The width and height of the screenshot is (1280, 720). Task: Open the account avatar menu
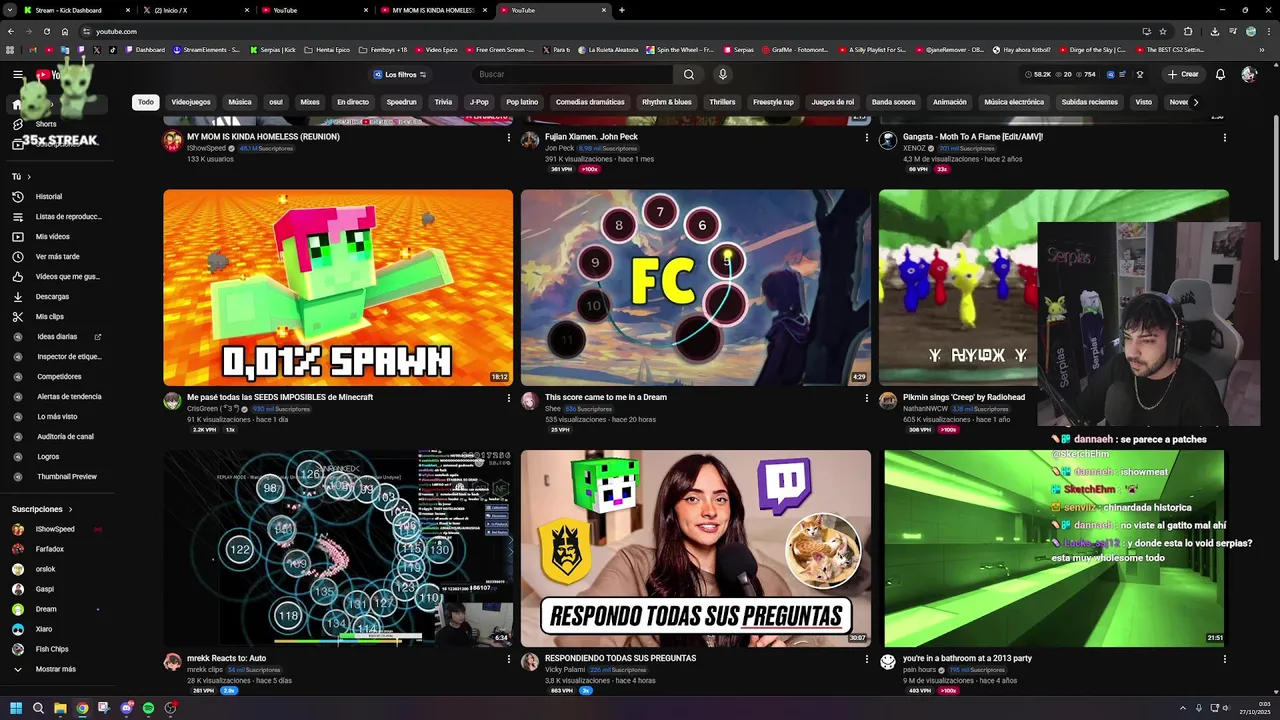[1248, 74]
